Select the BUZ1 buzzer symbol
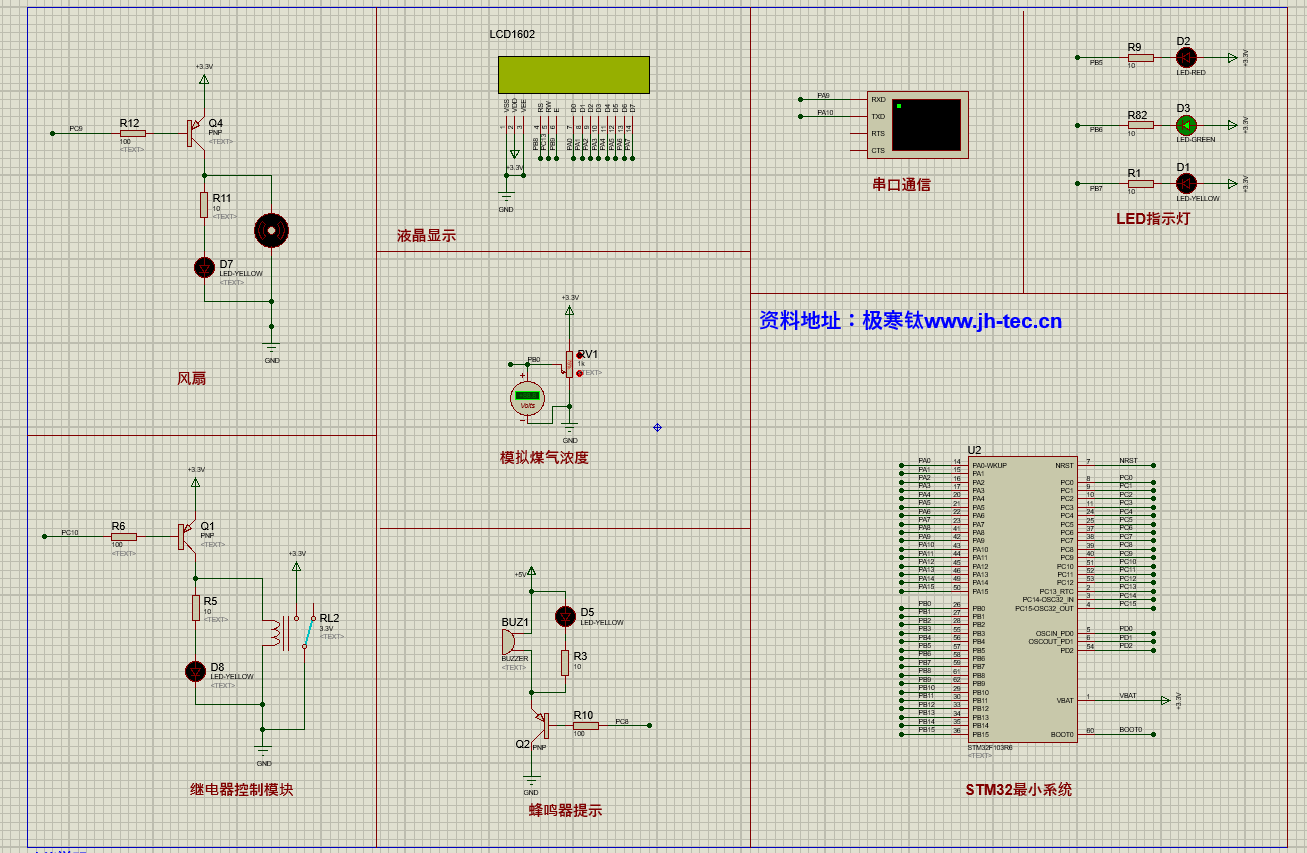The width and height of the screenshot is (1307, 853). [x=510, y=641]
